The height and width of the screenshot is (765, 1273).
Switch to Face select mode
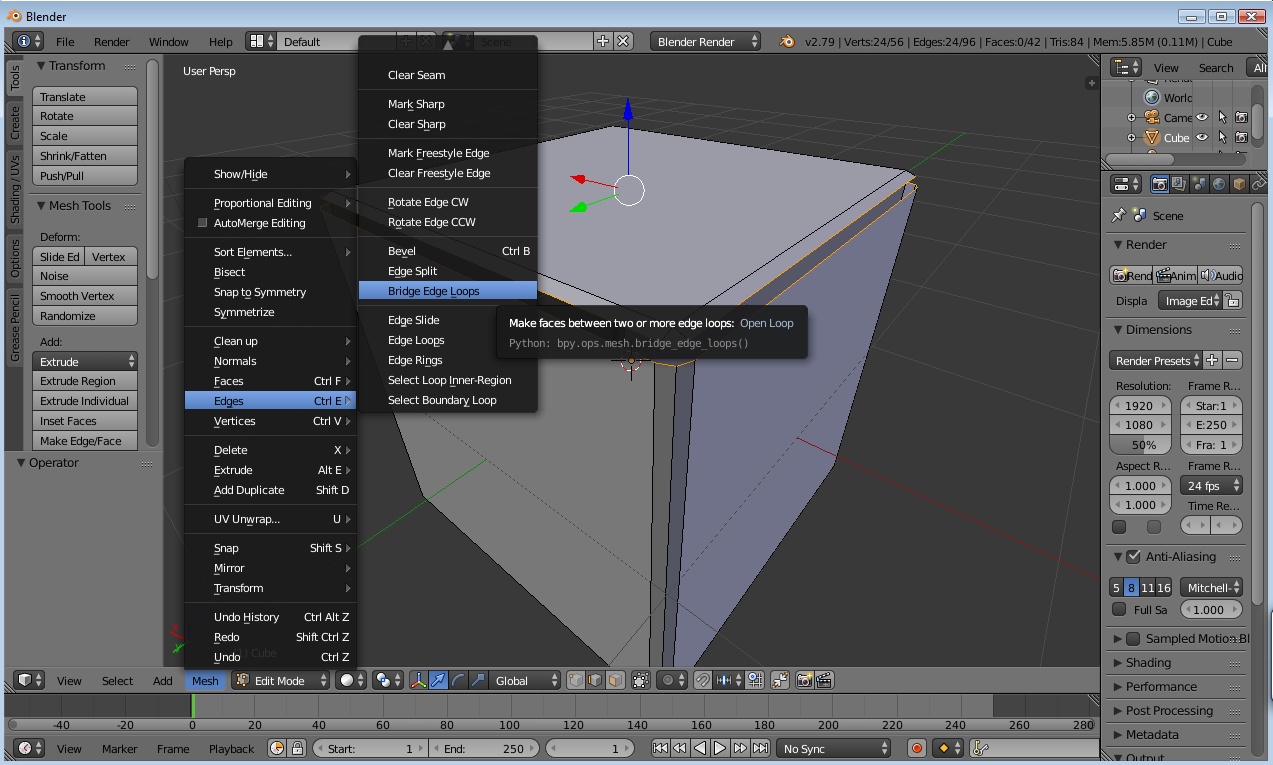point(616,680)
